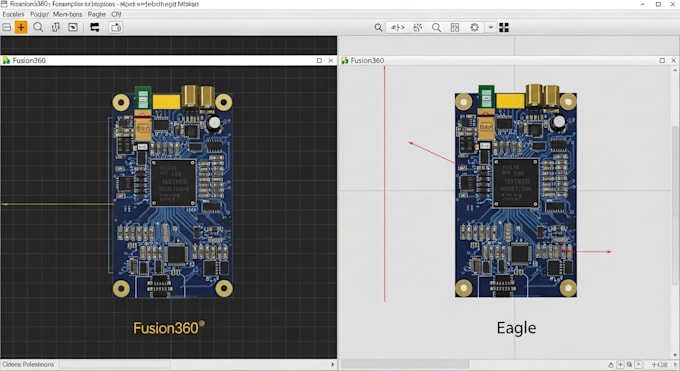Click the framed arrow icon in left toolbar
This screenshot has height=371, width=680.
(x=73, y=27)
